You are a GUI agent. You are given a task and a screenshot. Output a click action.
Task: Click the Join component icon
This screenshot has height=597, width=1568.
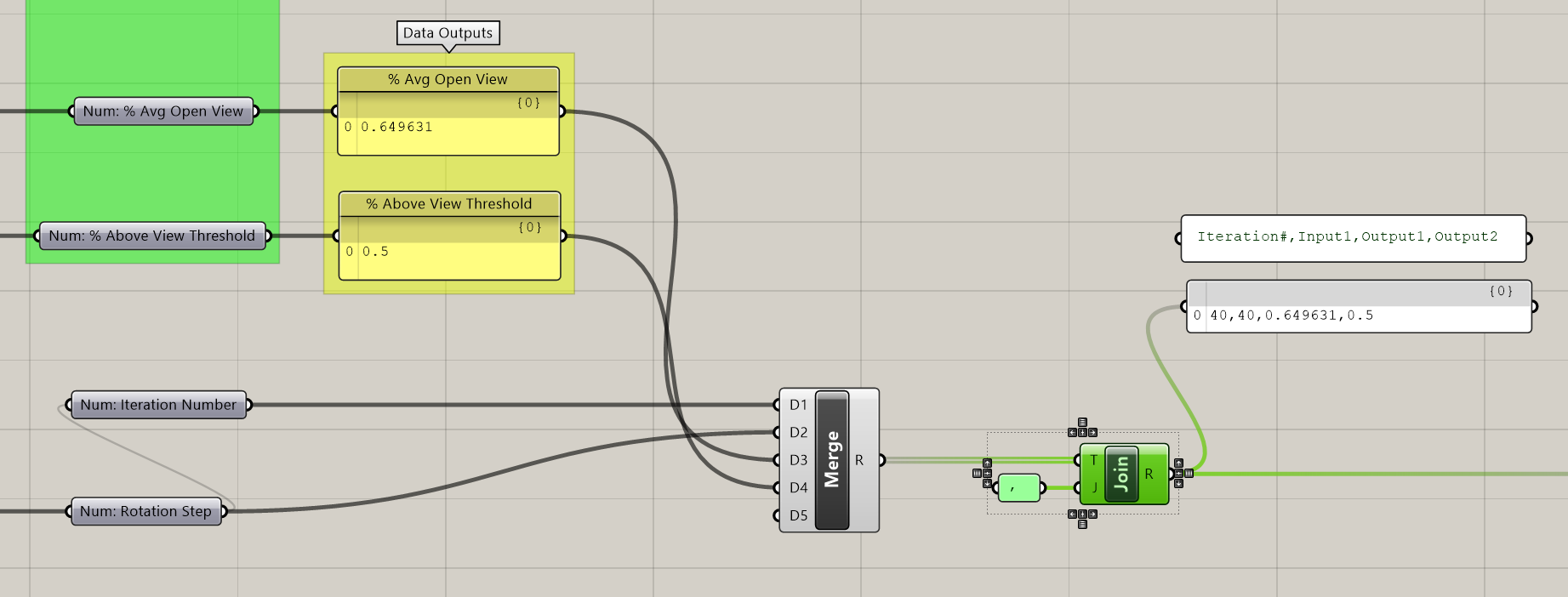pyautogui.click(x=1121, y=475)
